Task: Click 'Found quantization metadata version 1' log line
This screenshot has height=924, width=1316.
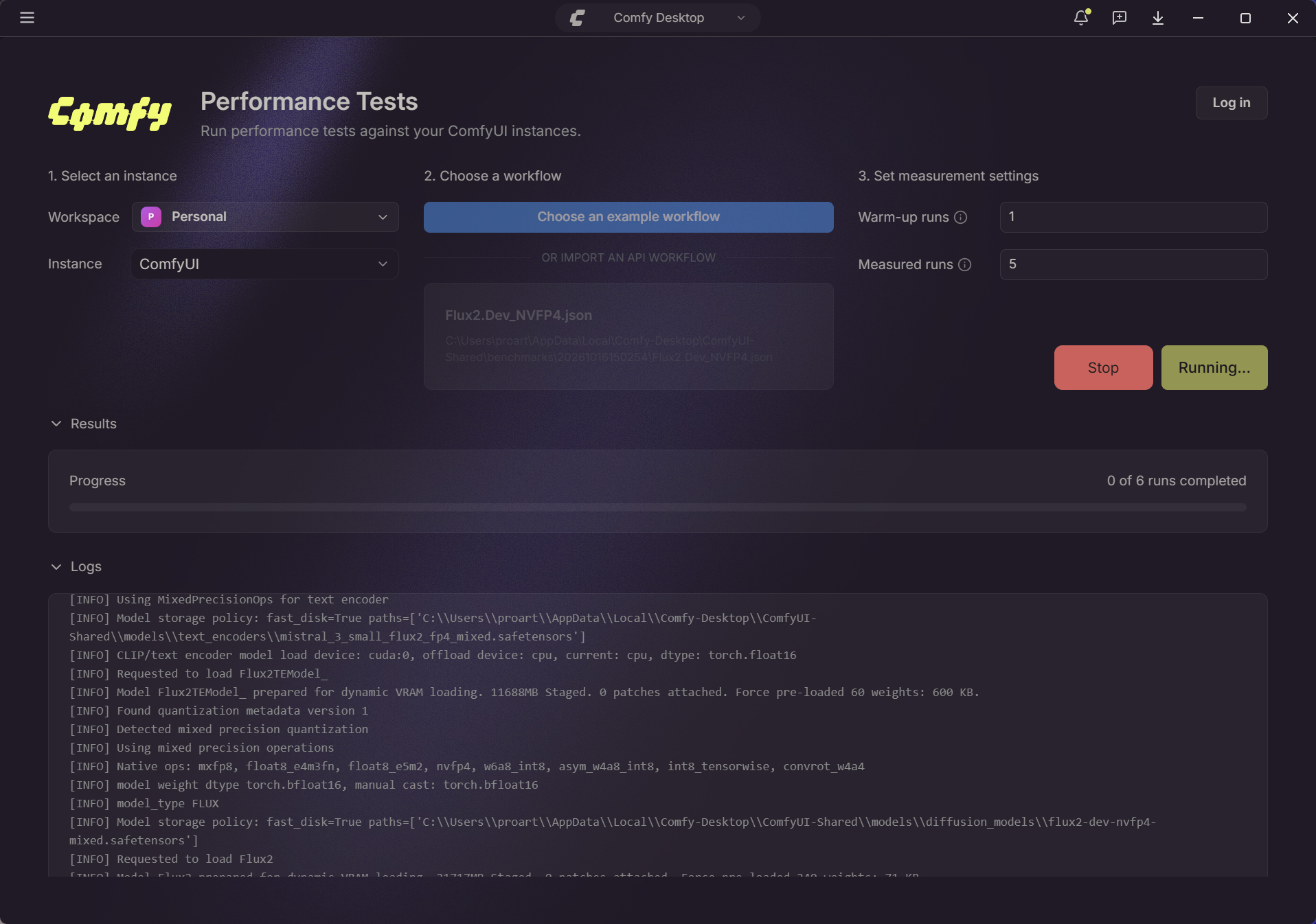Action: (218, 711)
